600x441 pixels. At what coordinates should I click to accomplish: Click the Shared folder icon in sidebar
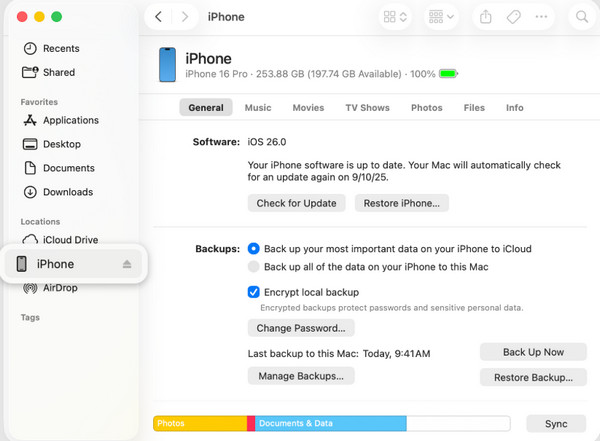point(30,72)
